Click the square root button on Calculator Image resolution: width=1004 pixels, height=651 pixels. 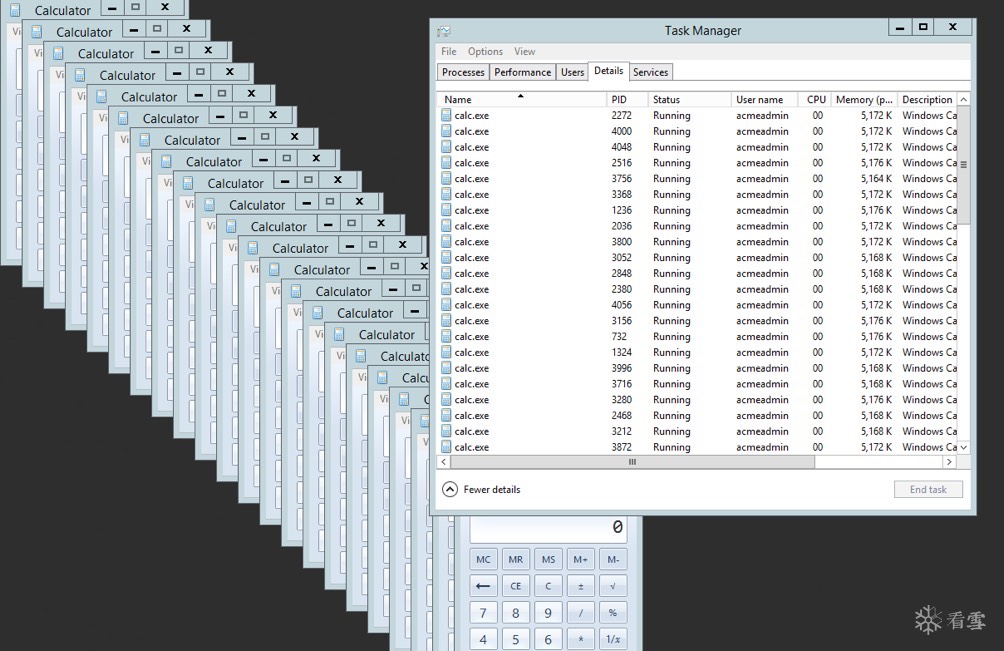[x=613, y=586]
